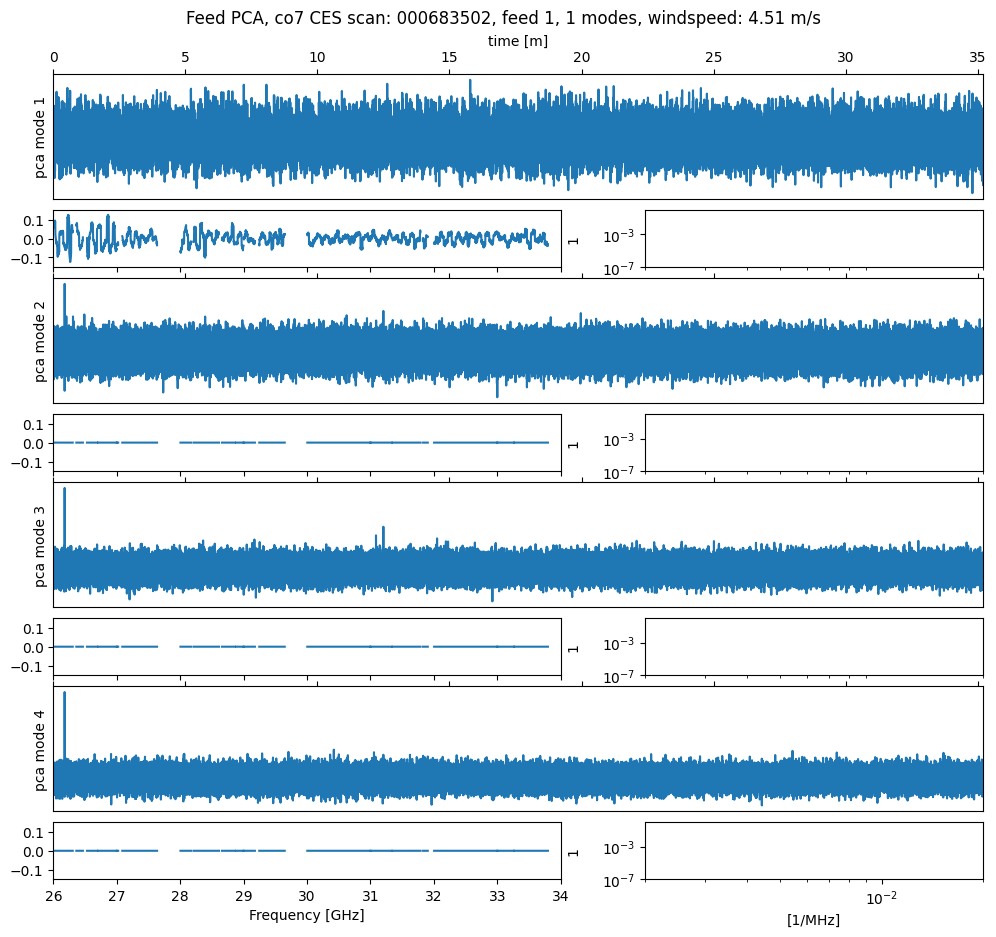The height and width of the screenshot is (937, 996).
Task: Select the 20 tick on the time axis
Action: pyautogui.click(x=581, y=59)
